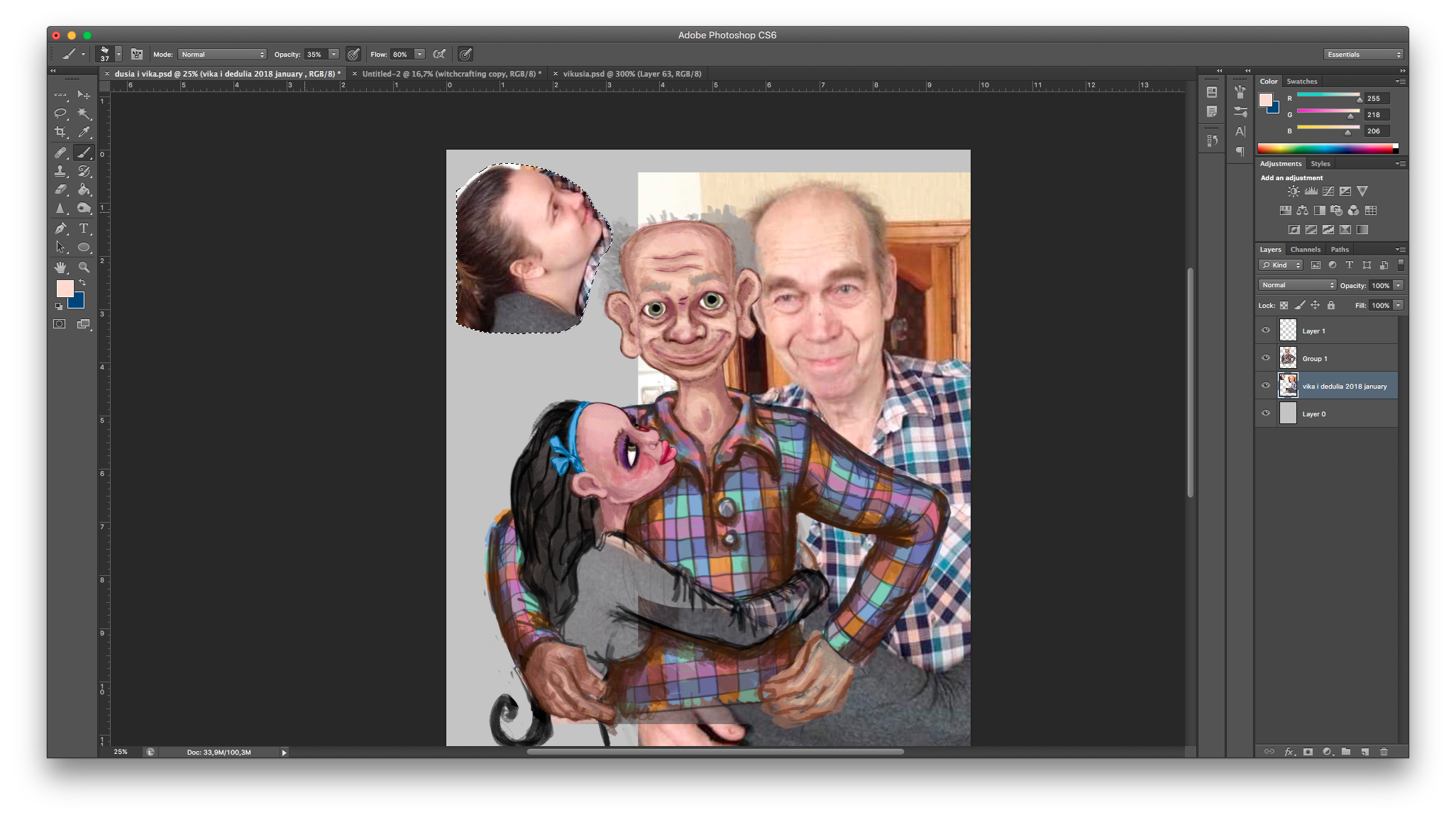
Task: Hide Layer 0 visibility eye
Action: (1266, 413)
